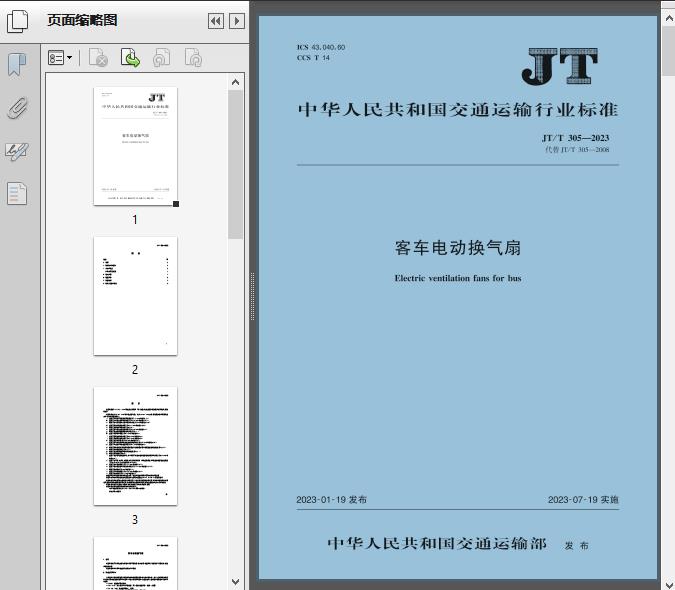Click the 2023-01-19 发布 date
The height and width of the screenshot is (590, 675).
pyautogui.click(x=331, y=500)
